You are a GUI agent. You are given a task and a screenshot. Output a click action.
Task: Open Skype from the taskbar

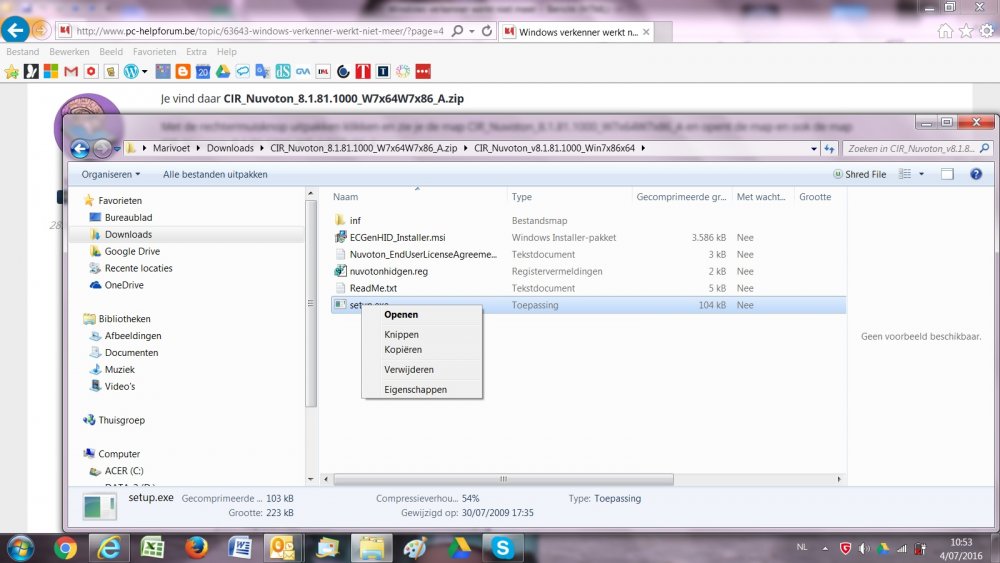pyautogui.click(x=503, y=548)
